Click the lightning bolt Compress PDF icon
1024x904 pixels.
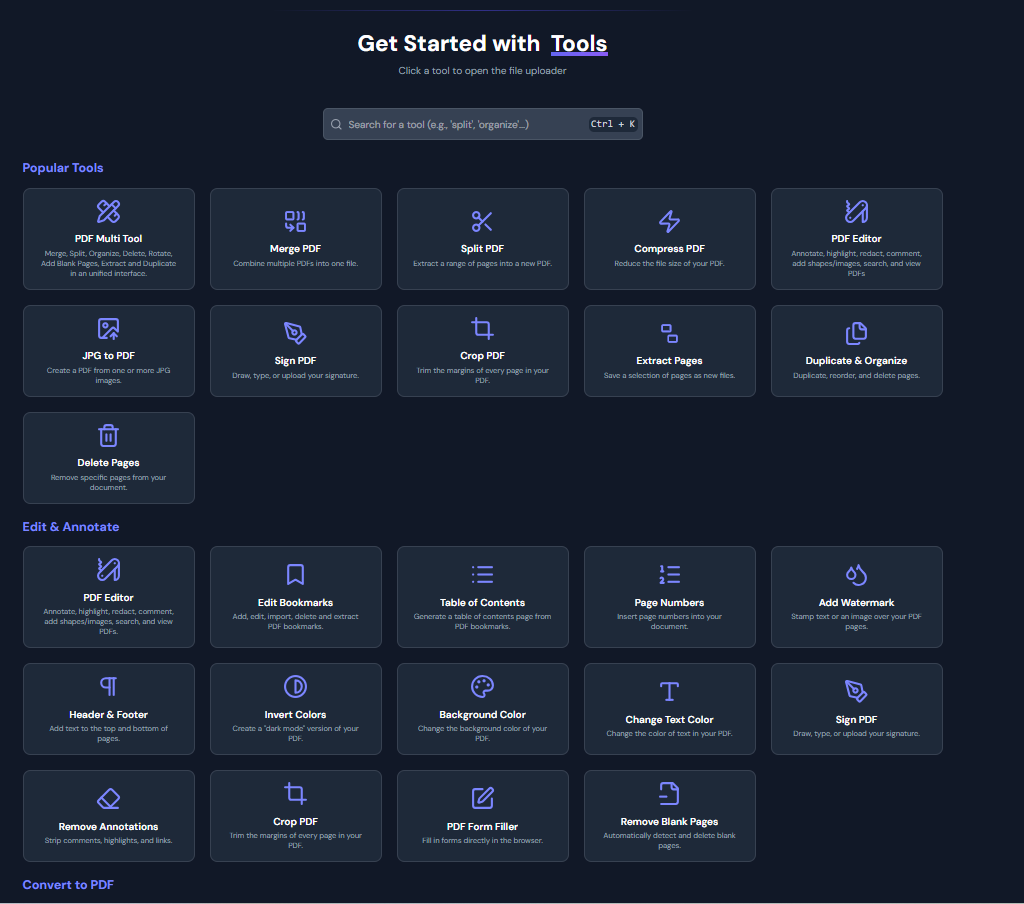coord(669,222)
